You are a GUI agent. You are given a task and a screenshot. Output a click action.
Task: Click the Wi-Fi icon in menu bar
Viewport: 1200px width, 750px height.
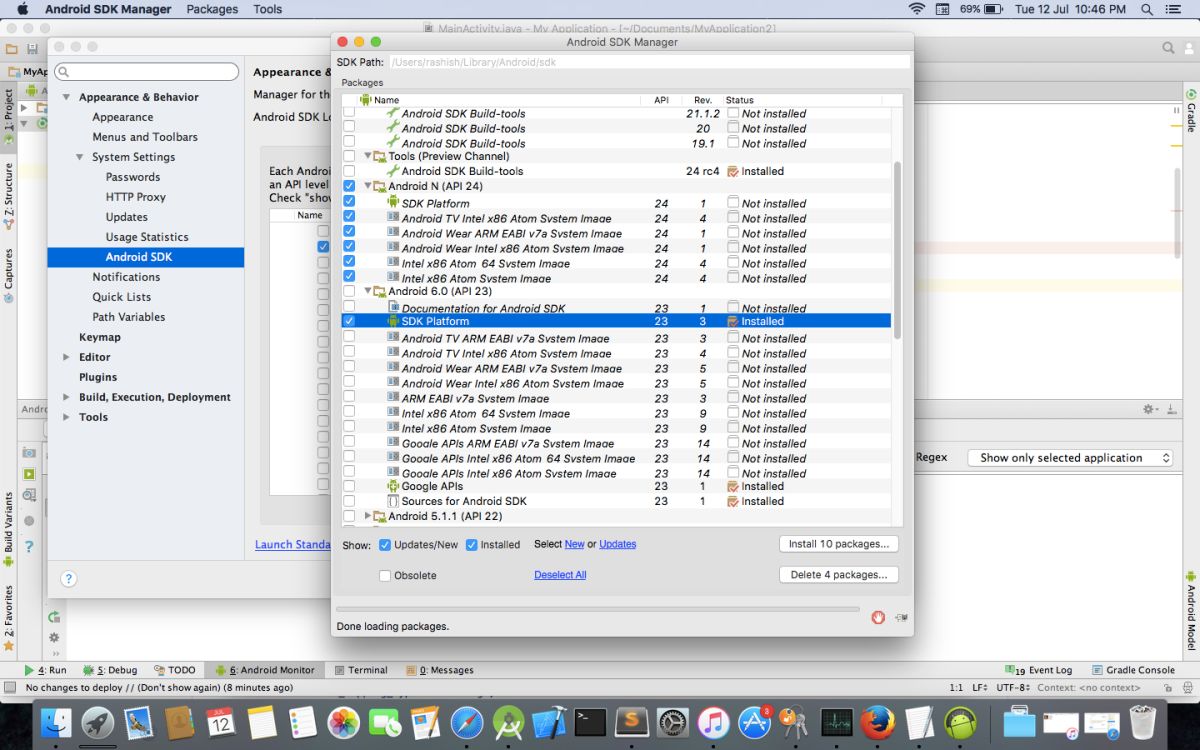tap(916, 9)
